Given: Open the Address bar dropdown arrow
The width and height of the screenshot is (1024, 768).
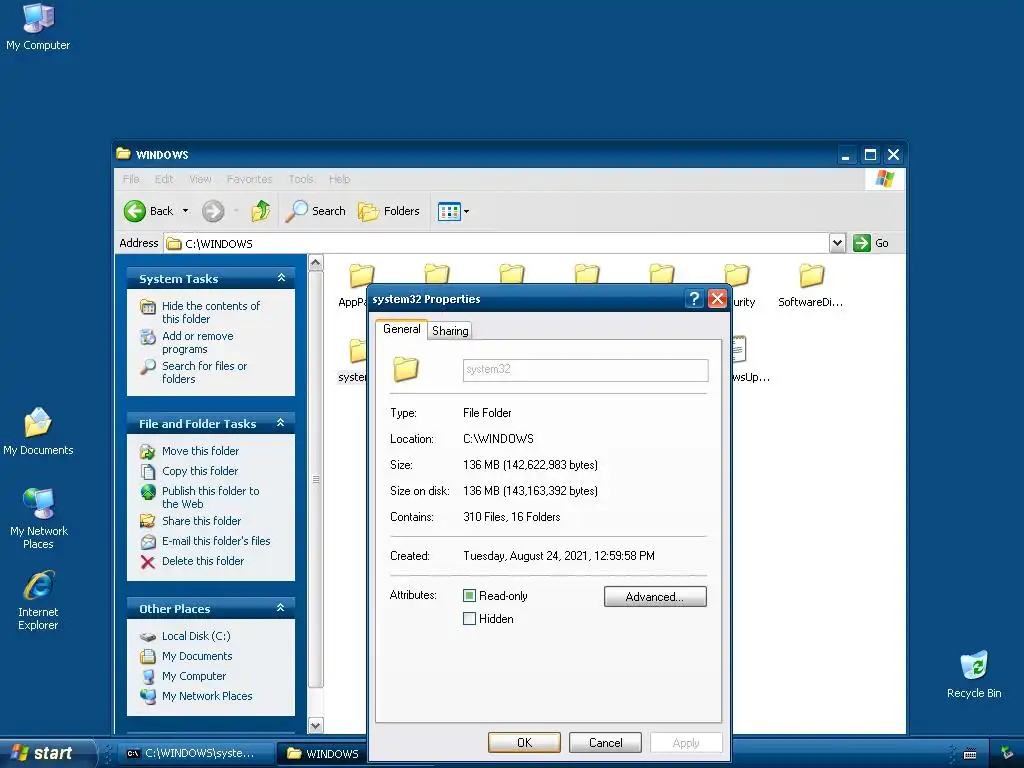Looking at the screenshot, I should (837, 243).
